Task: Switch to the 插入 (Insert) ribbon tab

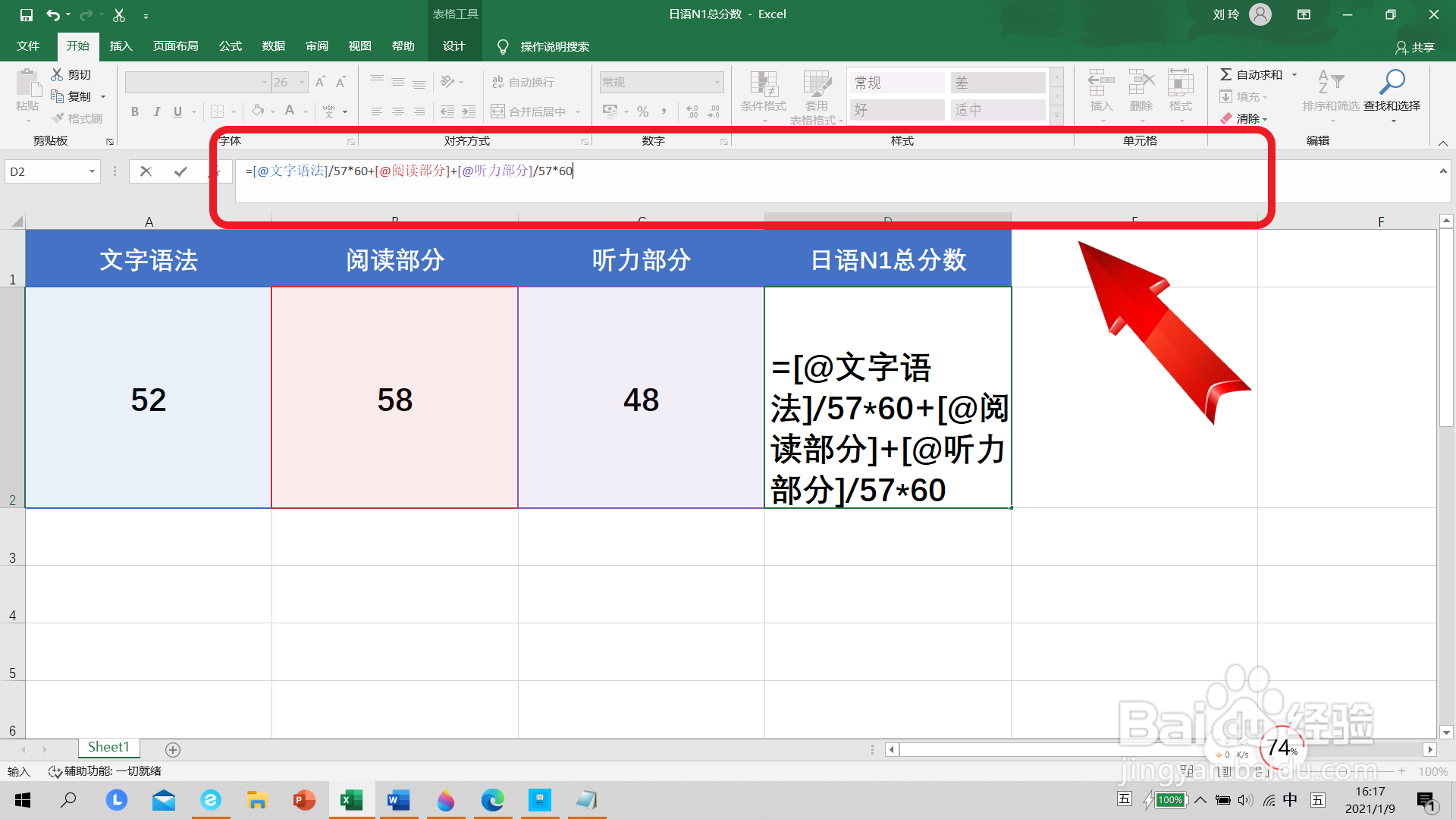Action: point(121,46)
